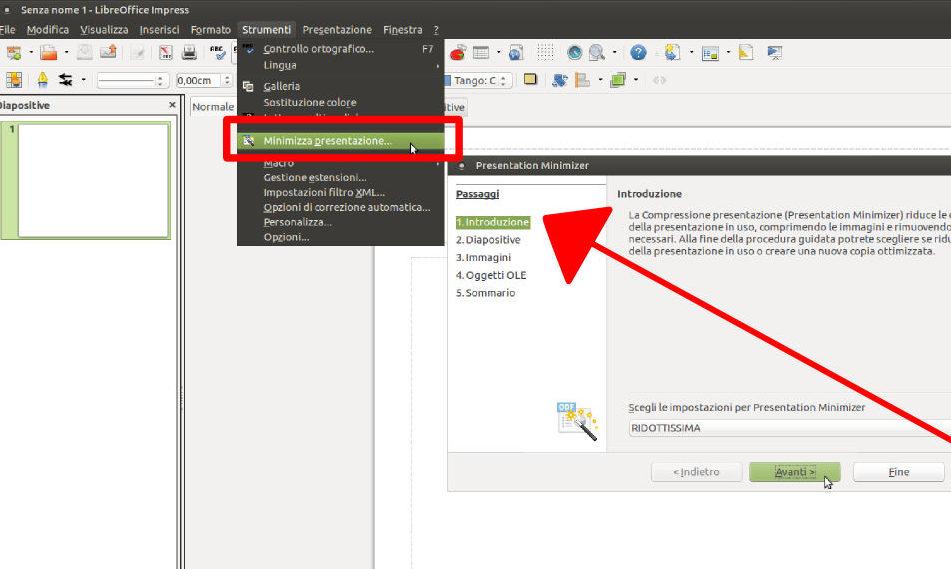The image size is (951, 569).
Task: Click the New presentation icon
Action: (x=13, y=53)
